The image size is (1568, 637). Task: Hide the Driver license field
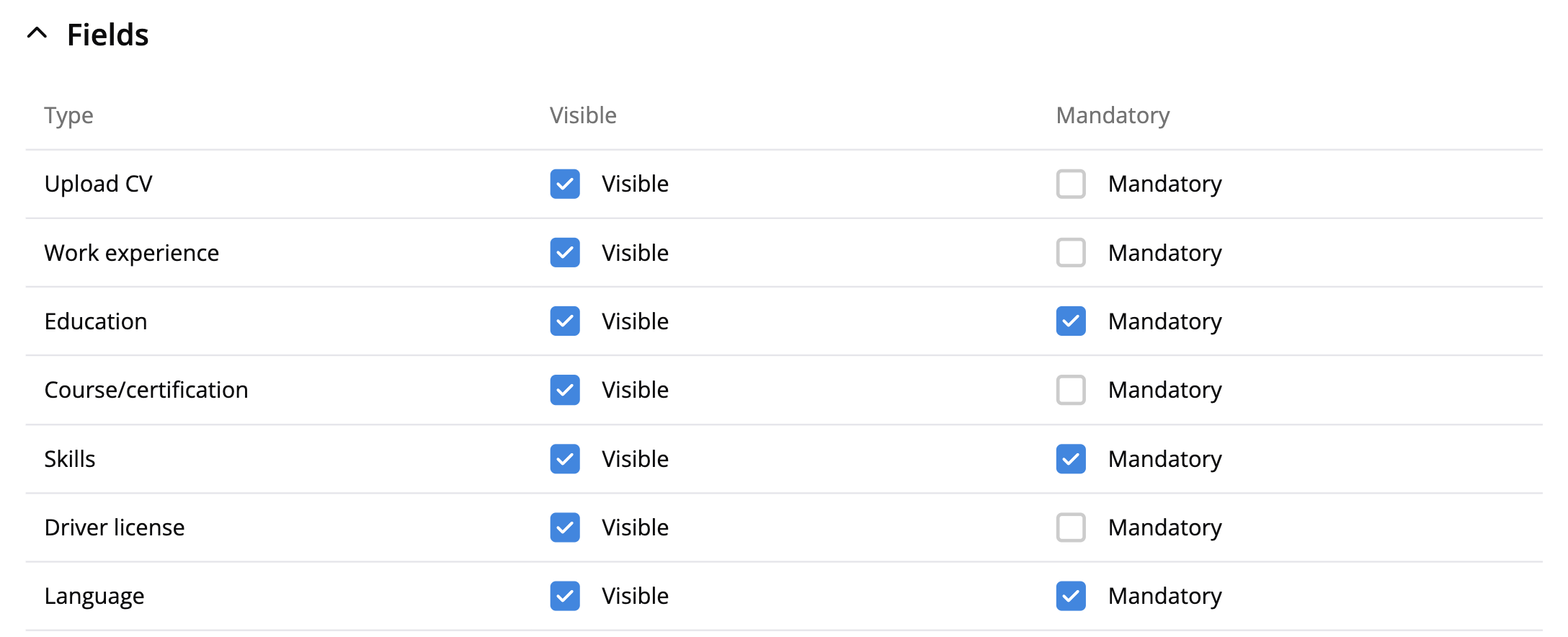(x=565, y=527)
